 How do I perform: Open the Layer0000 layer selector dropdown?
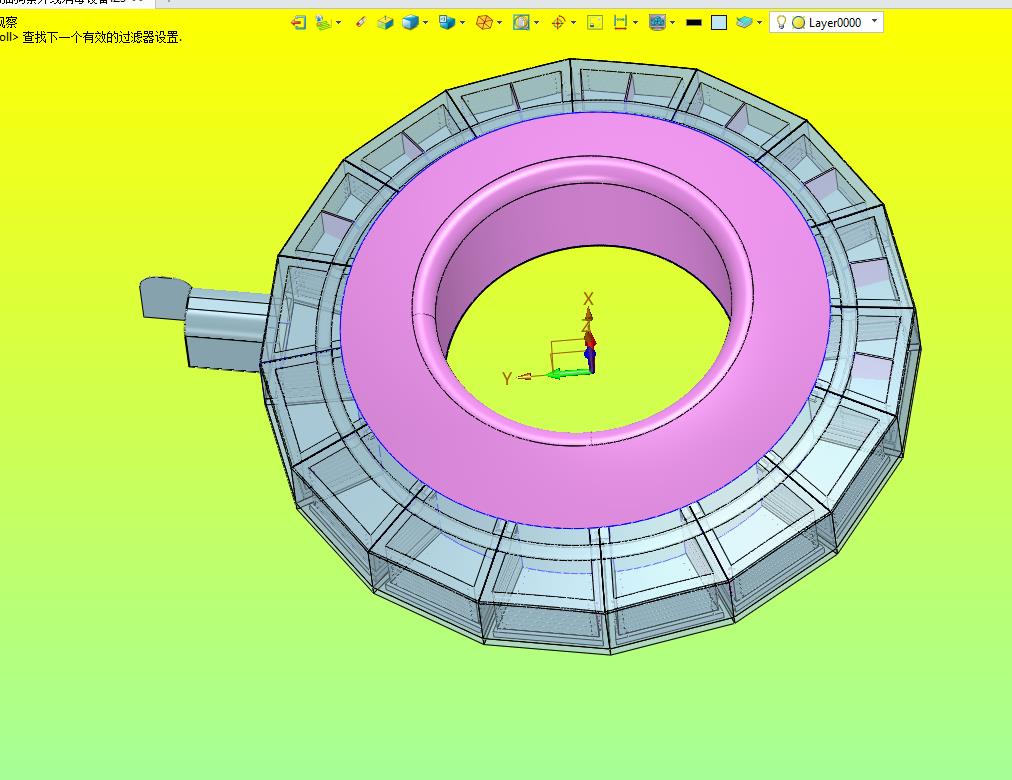click(x=875, y=21)
